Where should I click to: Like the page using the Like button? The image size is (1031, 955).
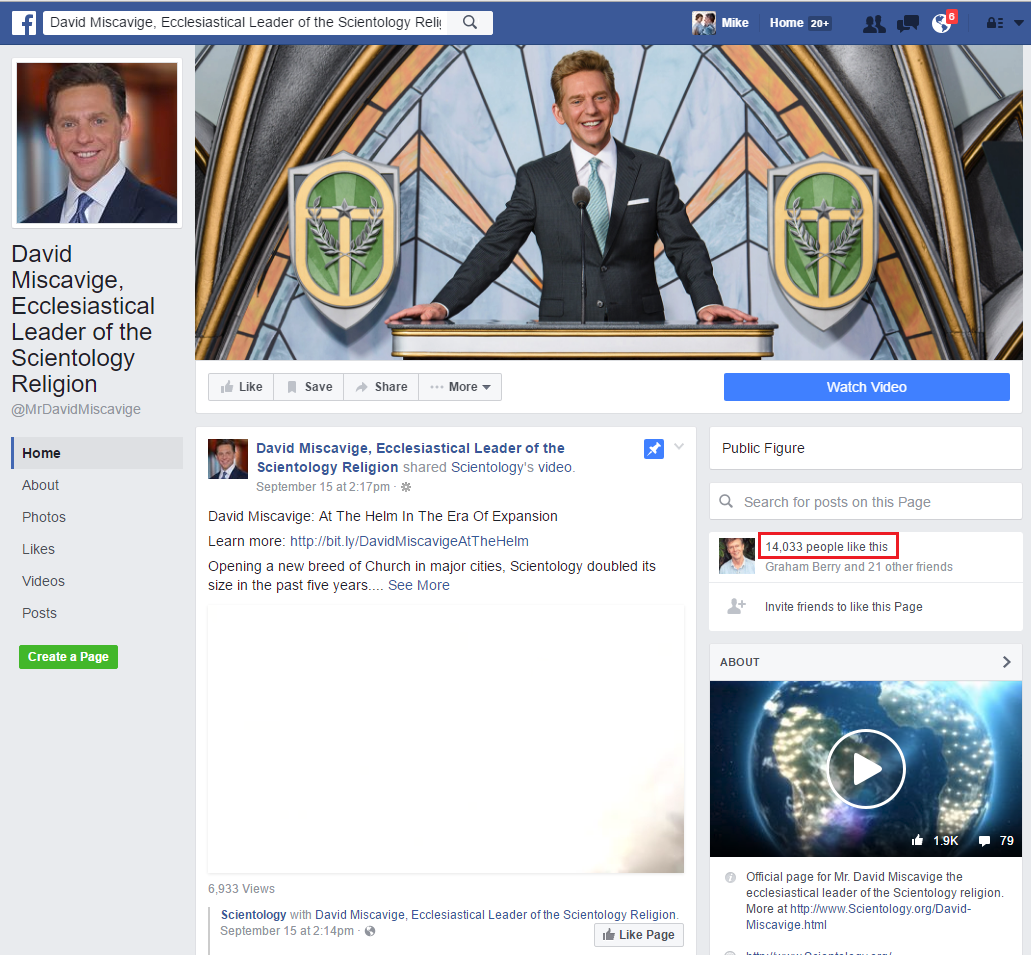241,387
